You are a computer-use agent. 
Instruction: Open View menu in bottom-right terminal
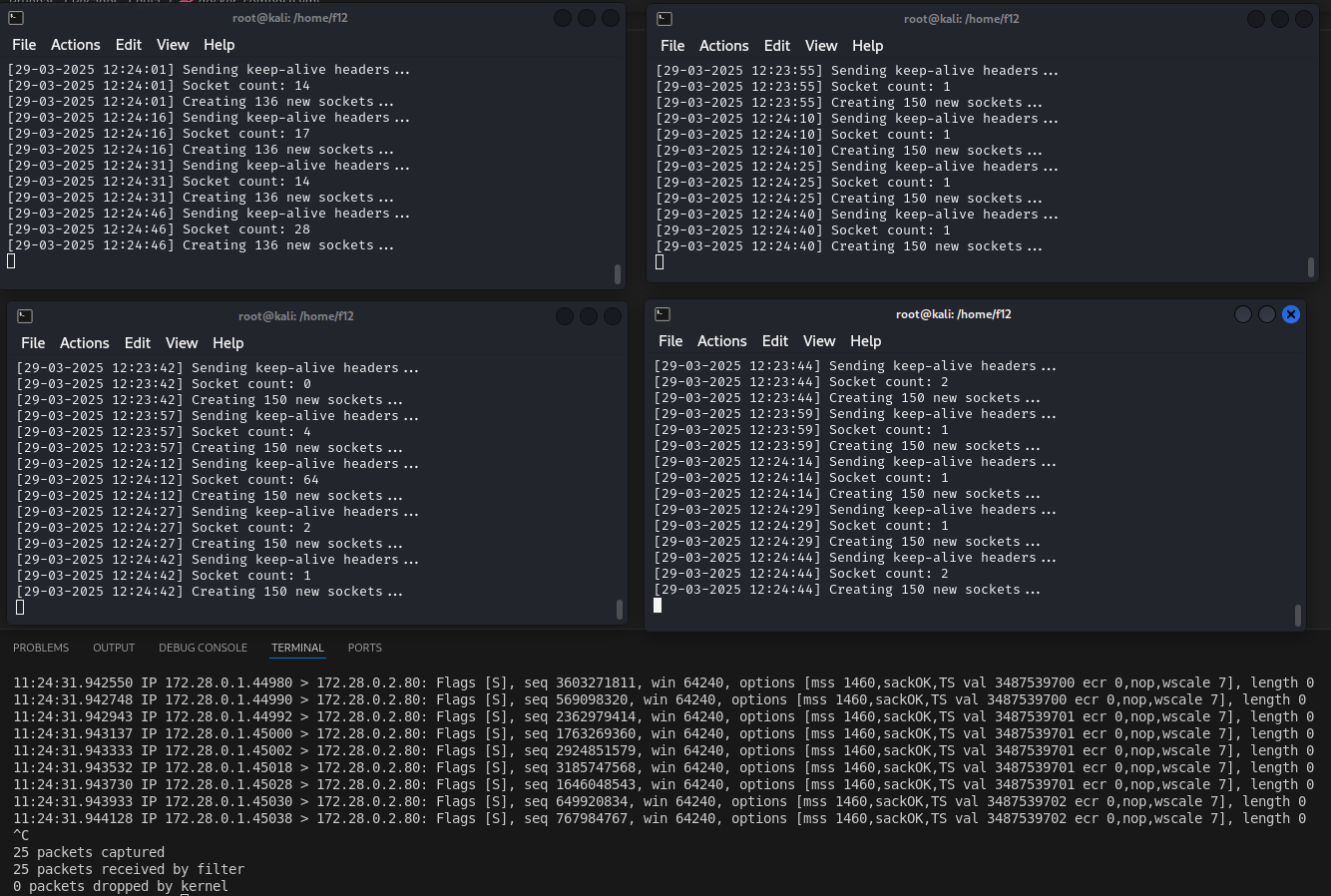coord(819,341)
